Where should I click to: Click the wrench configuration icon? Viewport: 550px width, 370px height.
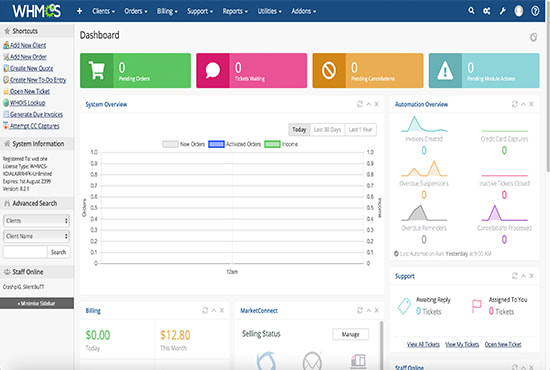tap(503, 11)
